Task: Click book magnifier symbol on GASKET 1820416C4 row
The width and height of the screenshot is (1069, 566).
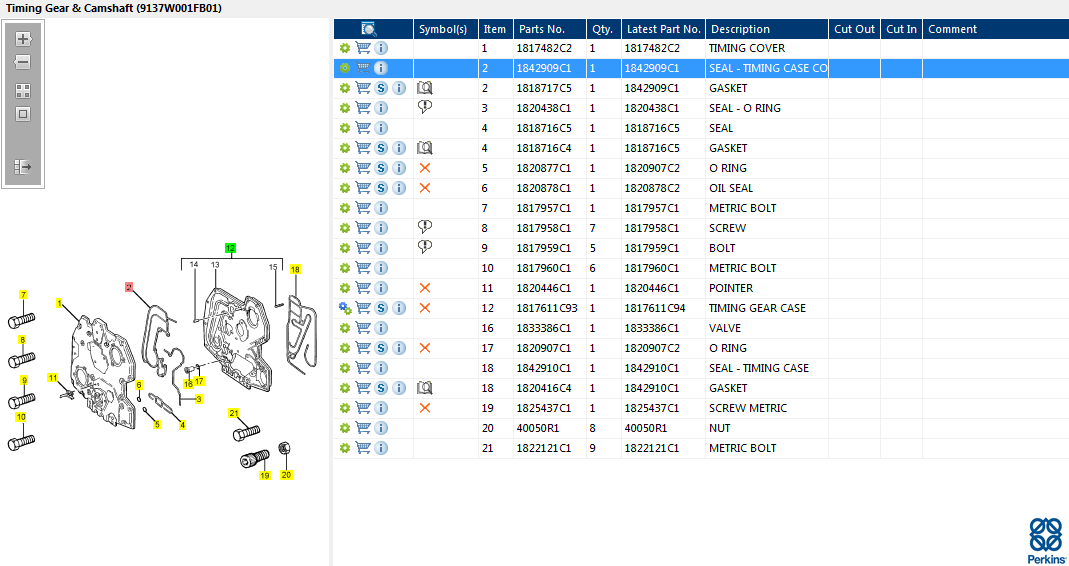Action: (425, 388)
